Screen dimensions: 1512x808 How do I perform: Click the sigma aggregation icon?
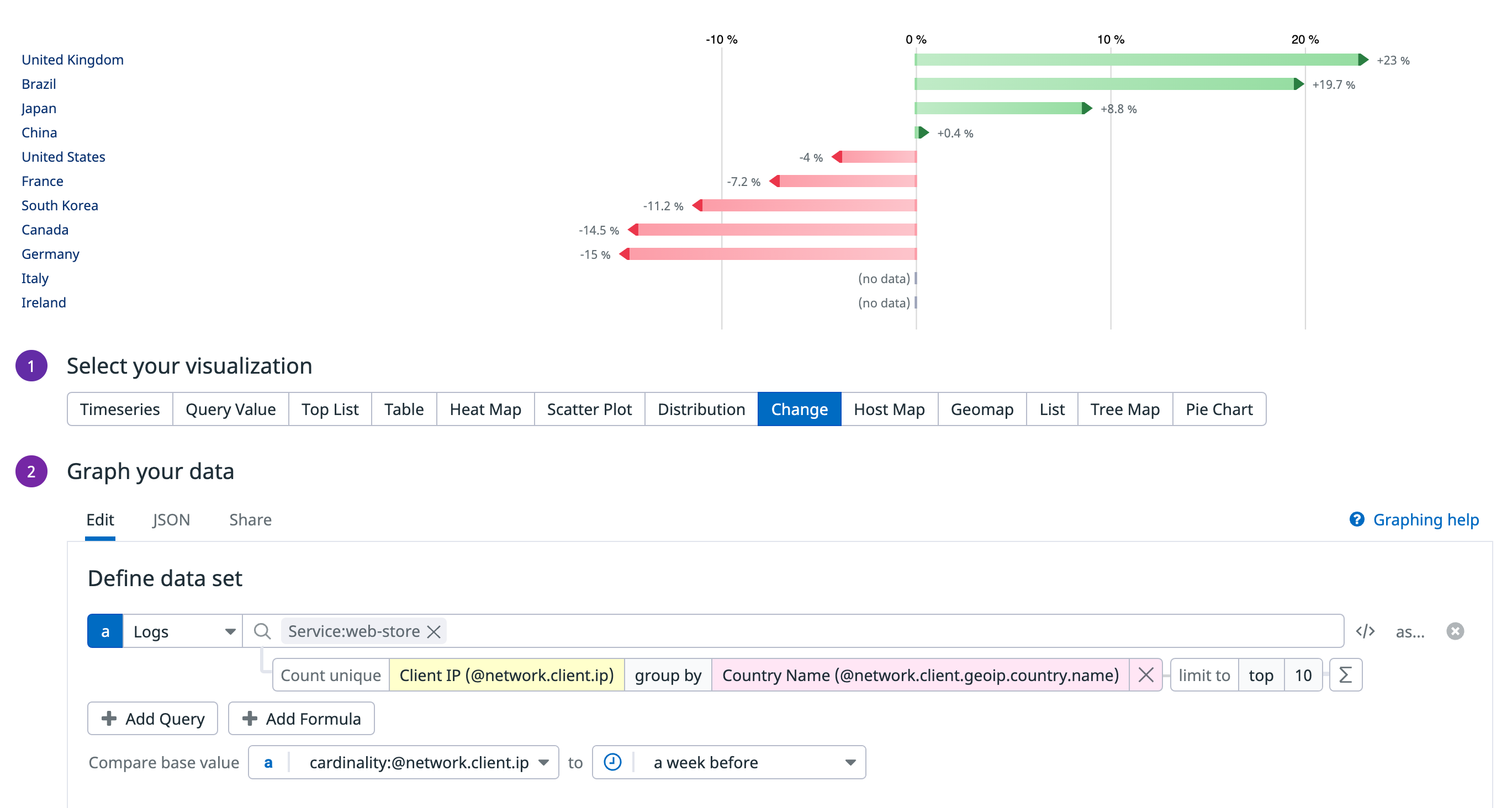pos(1345,675)
